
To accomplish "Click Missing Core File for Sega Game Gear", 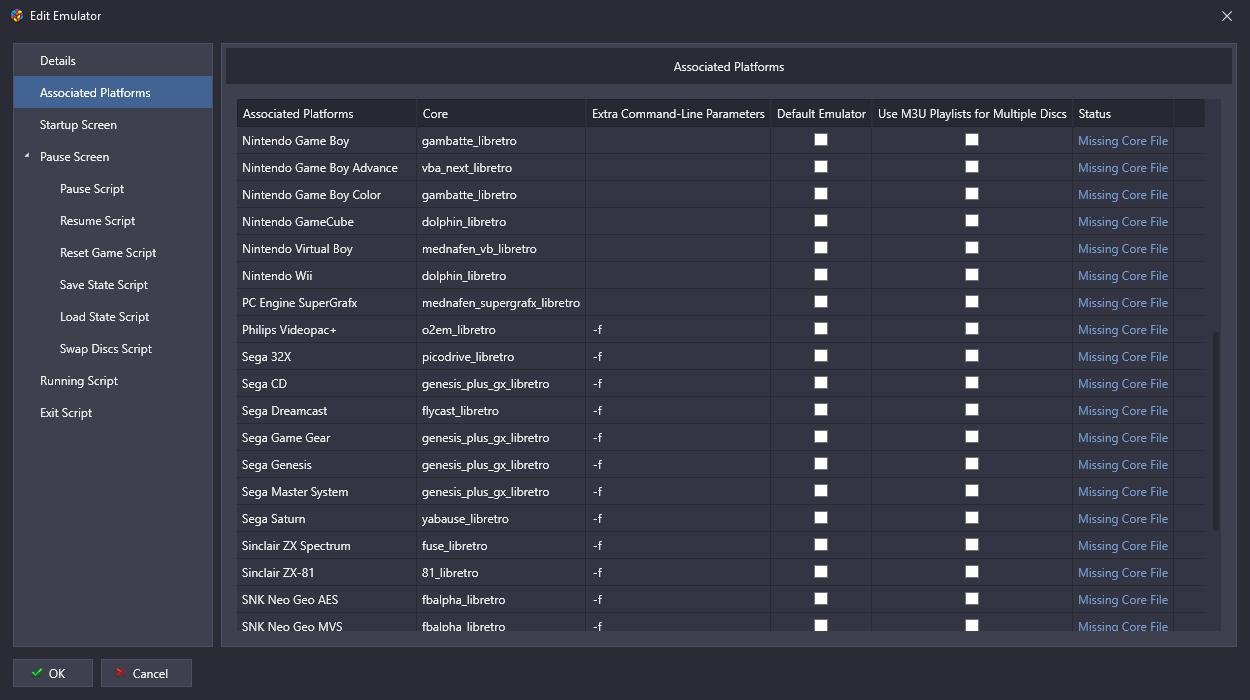I will pos(1123,438).
